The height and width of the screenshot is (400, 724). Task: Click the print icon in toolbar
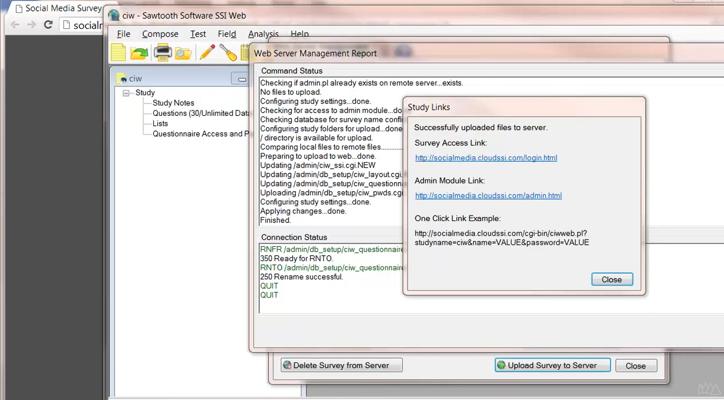tap(163, 52)
